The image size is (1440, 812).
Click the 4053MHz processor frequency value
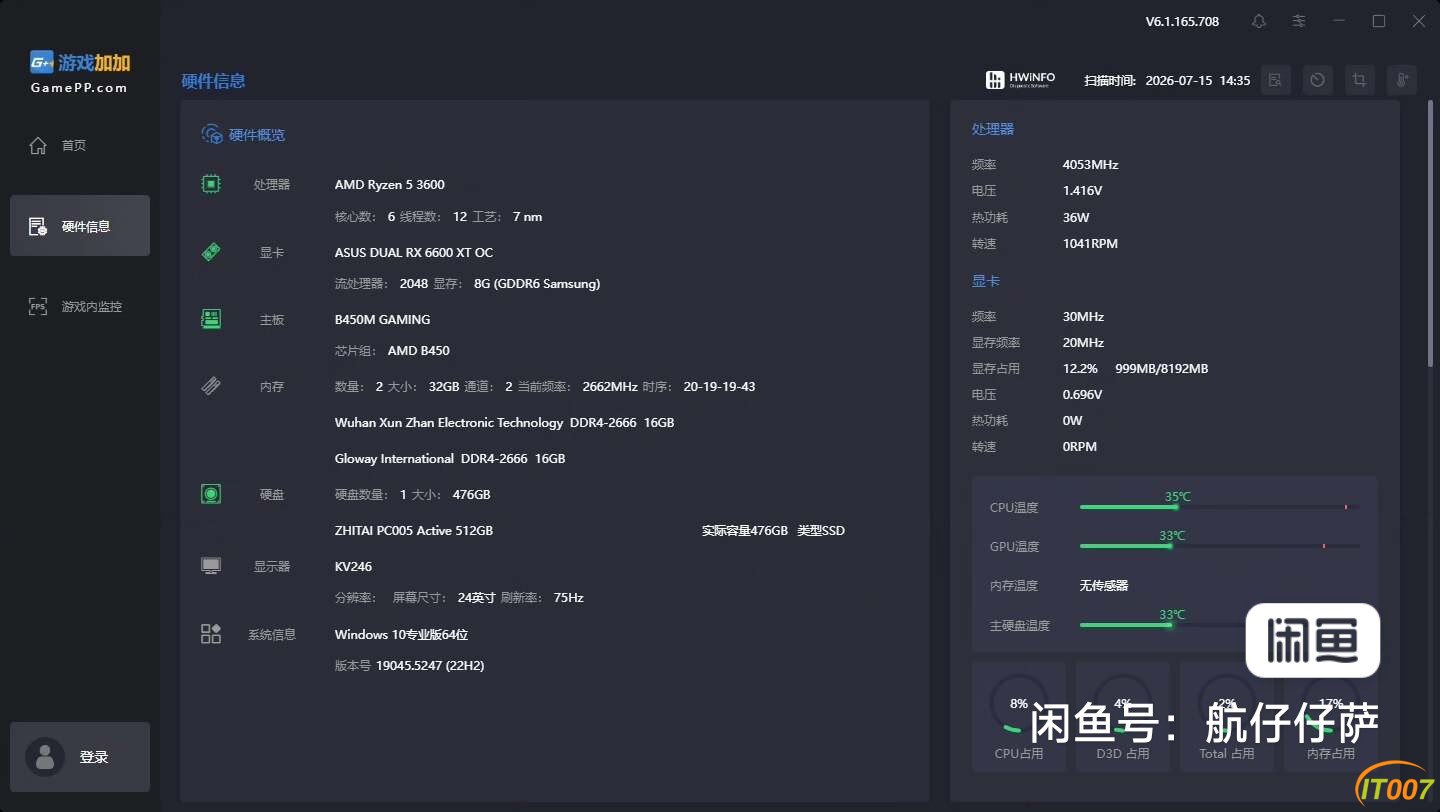[1090, 164]
